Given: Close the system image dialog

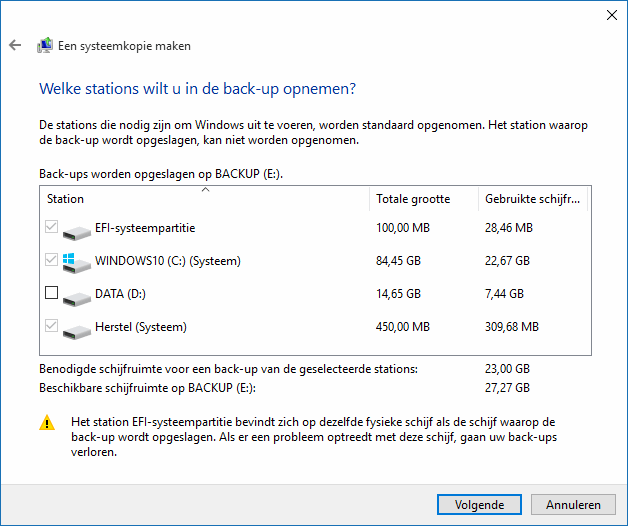Looking at the screenshot, I should [x=612, y=15].
